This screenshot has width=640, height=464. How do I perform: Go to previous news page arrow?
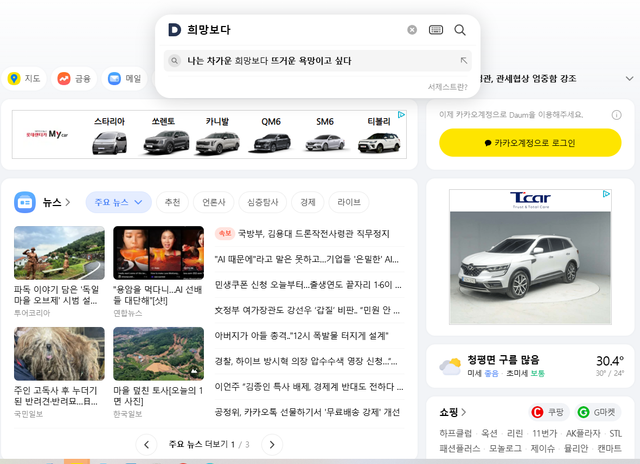[x=146, y=444]
